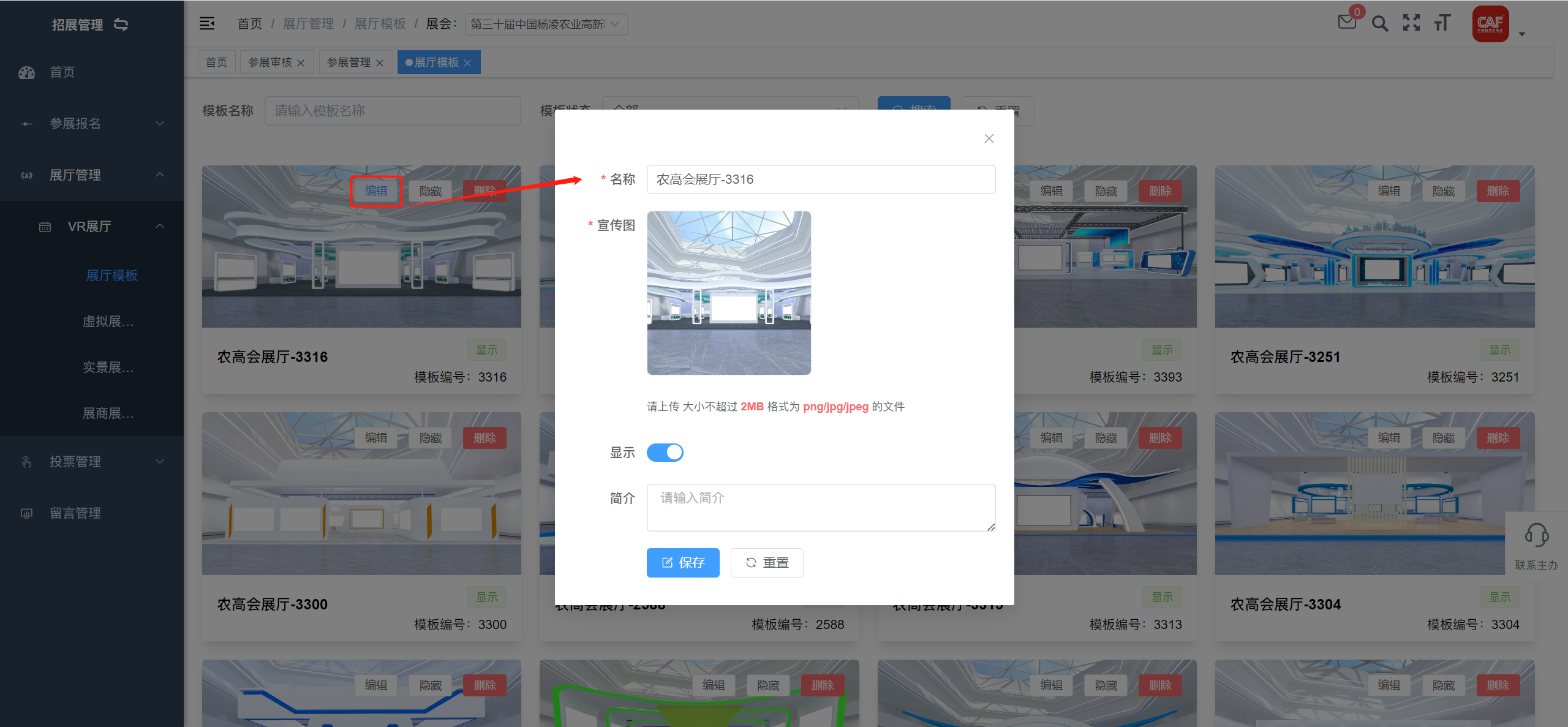Screen dimensions: 1568x727
Task: Open the 展会 exhibition dropdown
Action: [546, 24]
